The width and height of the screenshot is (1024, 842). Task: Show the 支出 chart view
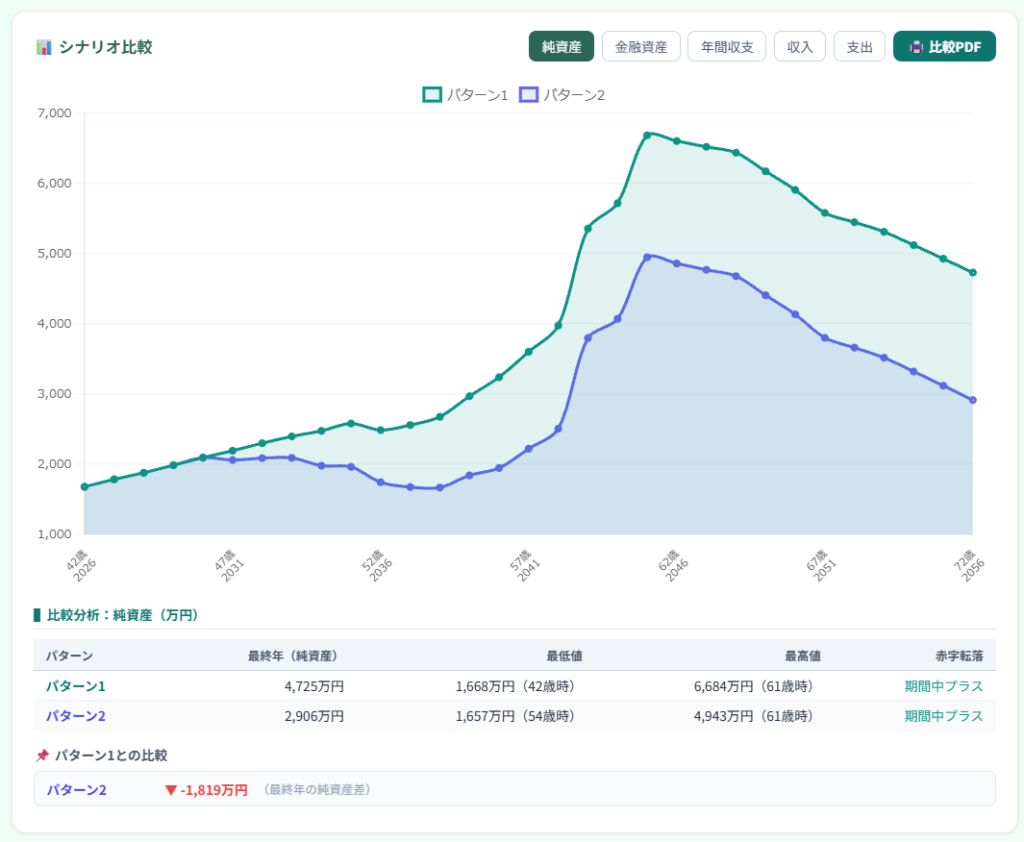(x=859, y=47)
